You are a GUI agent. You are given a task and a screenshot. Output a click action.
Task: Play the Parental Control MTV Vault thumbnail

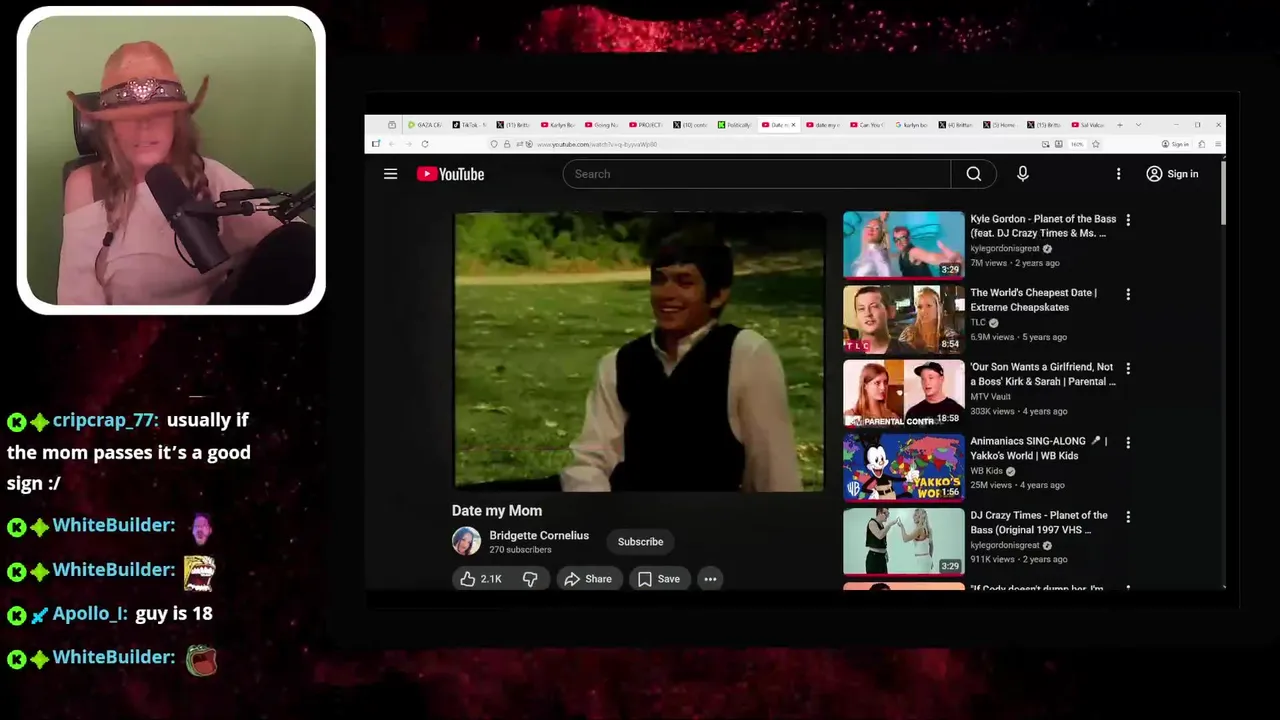point(904,393)
